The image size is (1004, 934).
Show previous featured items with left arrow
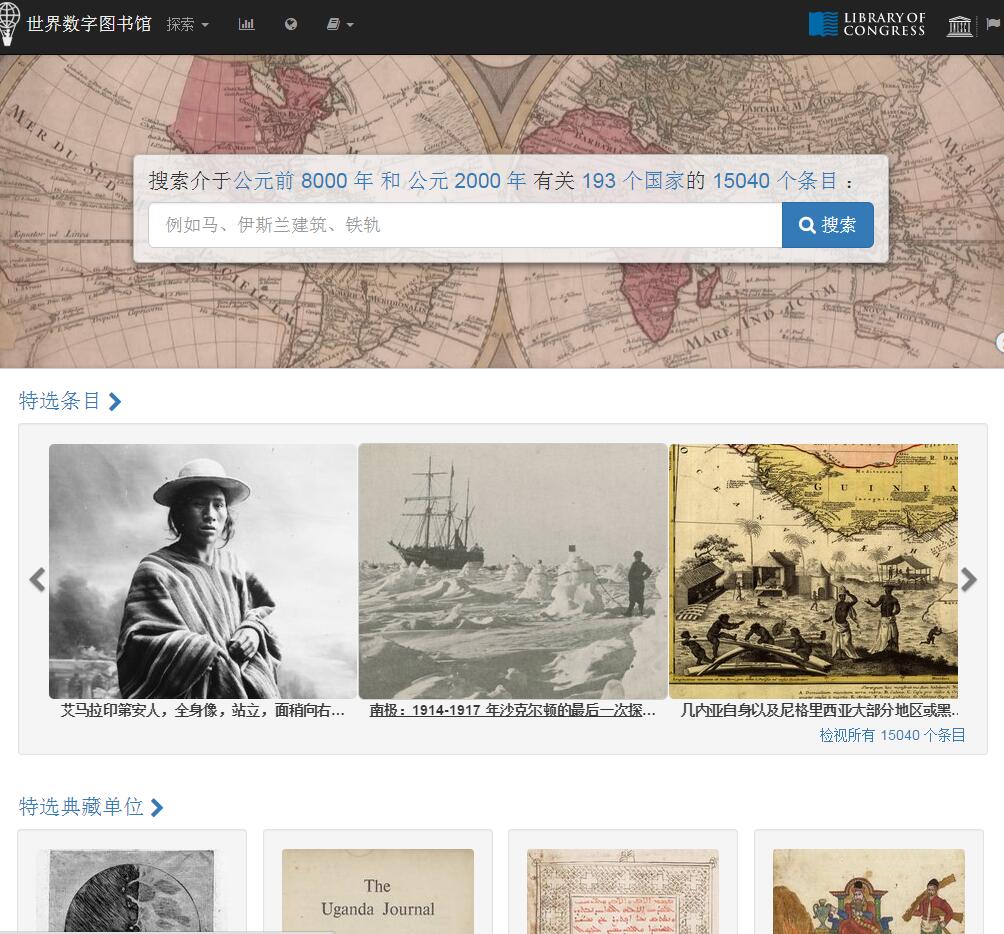point(37,579)
